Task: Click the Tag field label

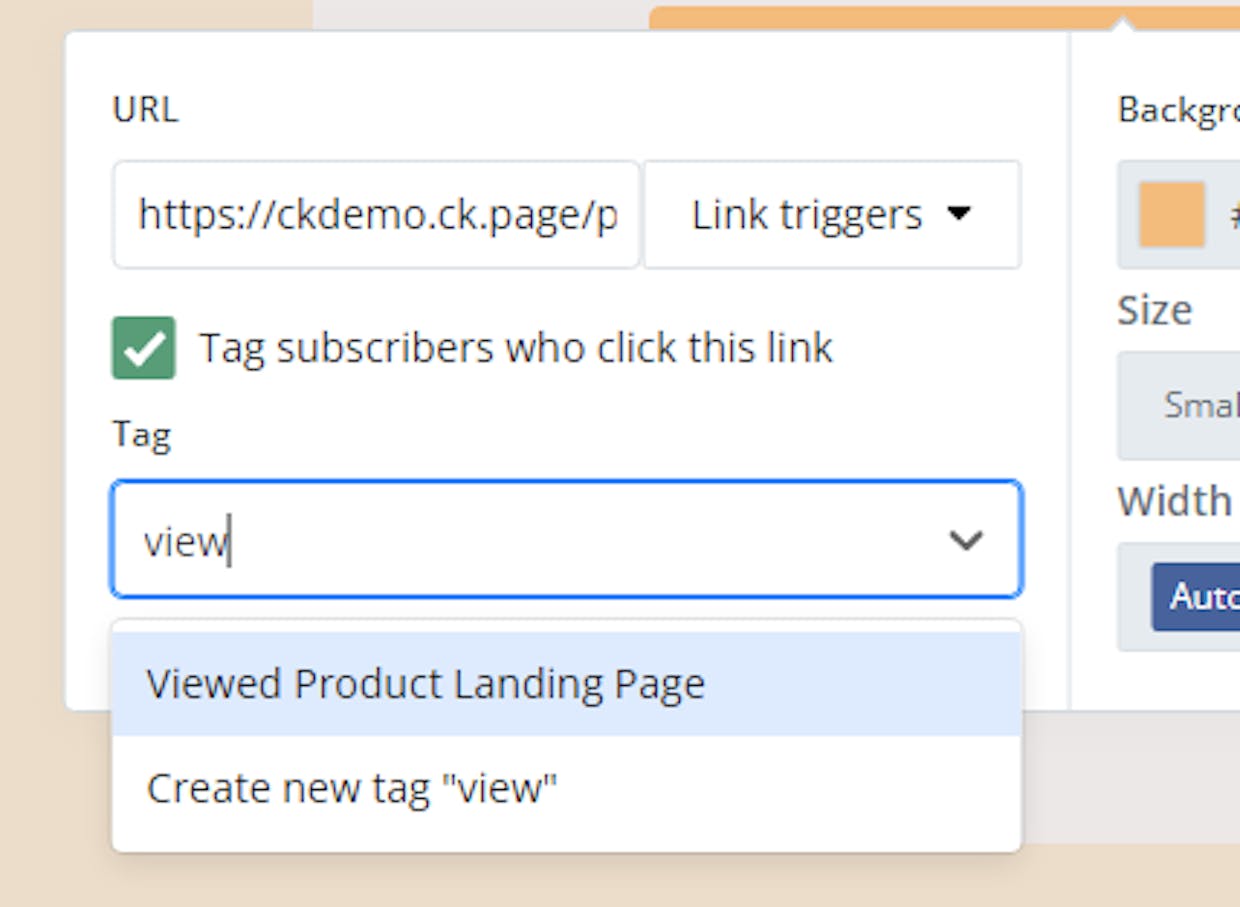Action: pyautogui.click(x=141, y=435)
